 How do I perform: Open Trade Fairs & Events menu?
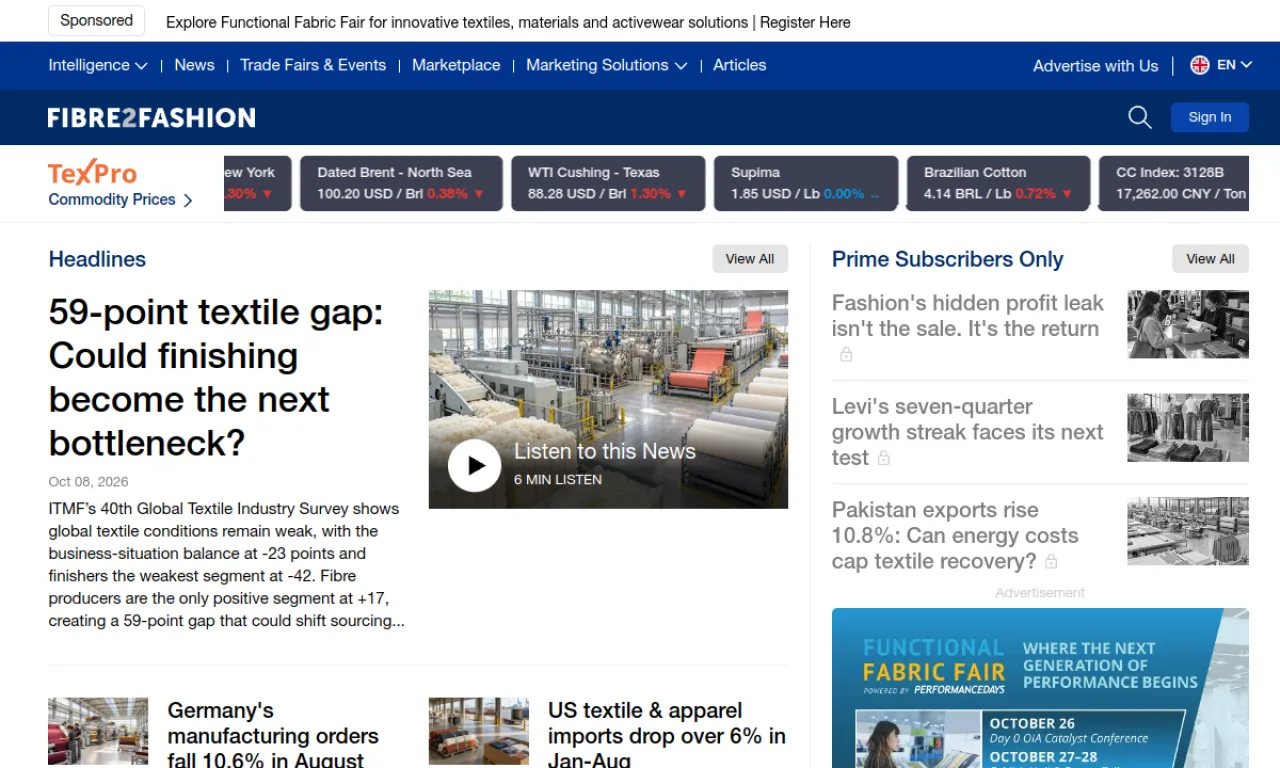pyautogui.click(x=313, y=65)
